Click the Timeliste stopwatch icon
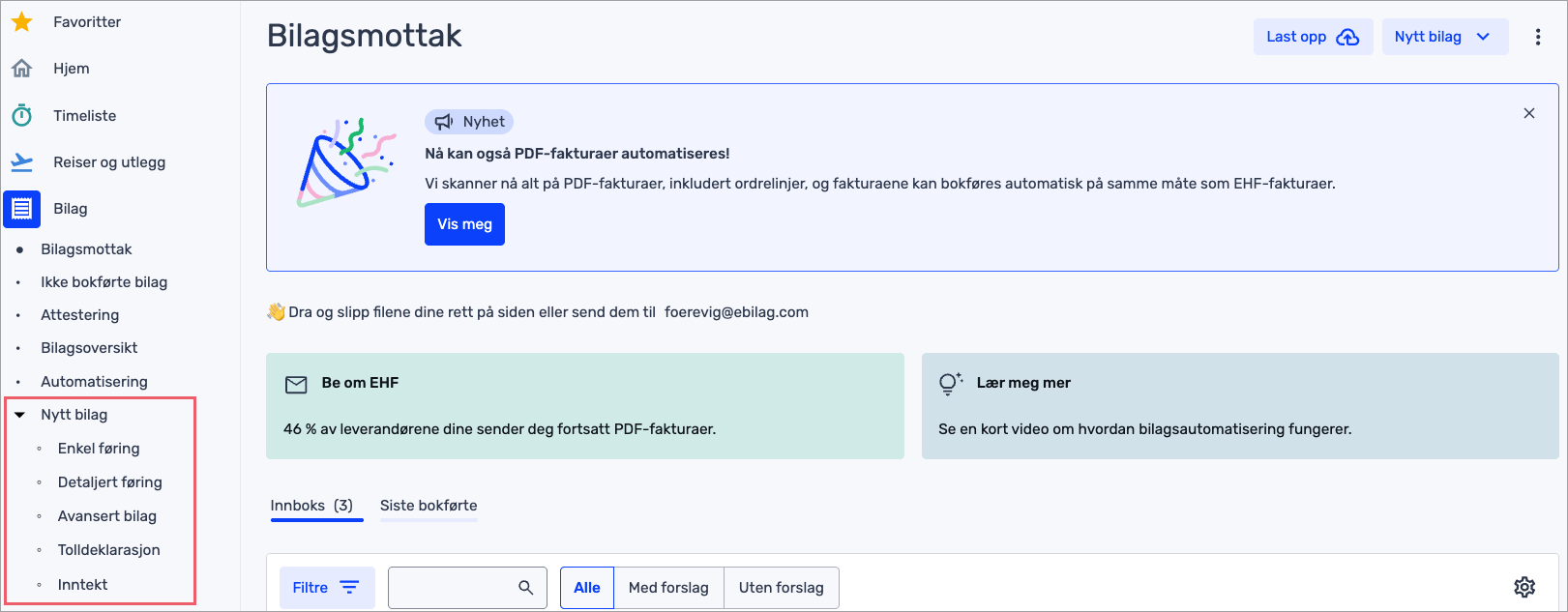The width and height of the screenshot is (1568, 612). [x=21, y=116]
